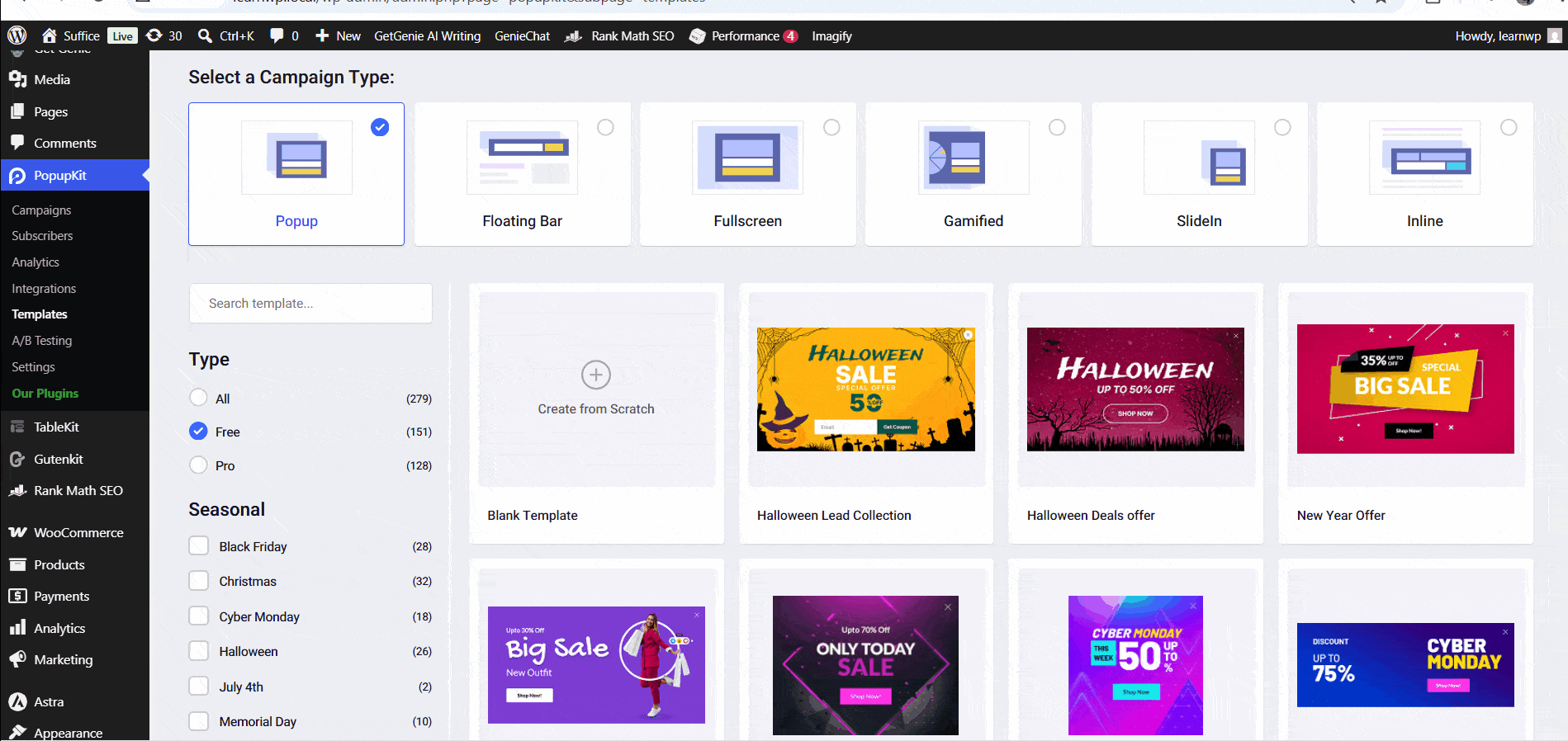Click the Live status badge
The height and width of the screenshot is (741, 1568).
122,35
